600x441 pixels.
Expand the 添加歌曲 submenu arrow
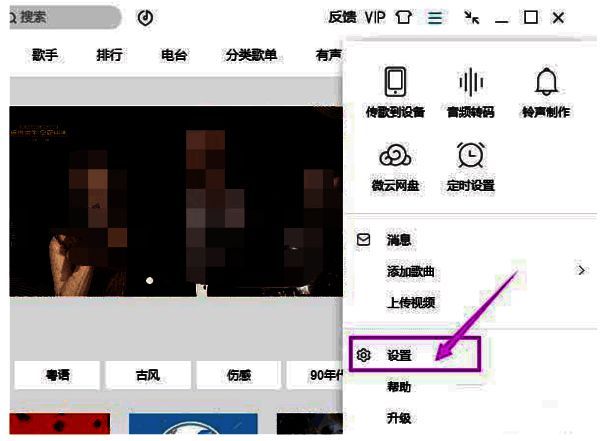(x=582, y=270)
